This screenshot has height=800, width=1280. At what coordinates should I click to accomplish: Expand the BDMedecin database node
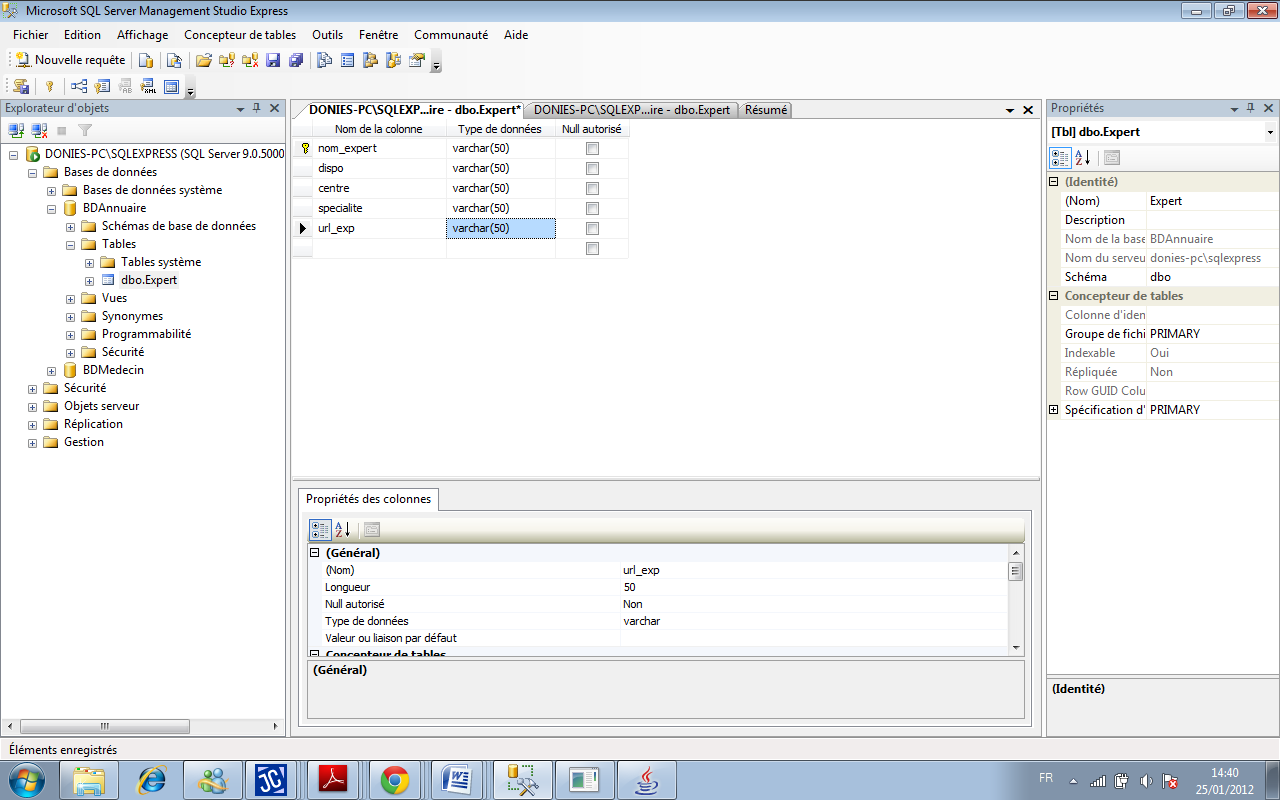(52, 370)
